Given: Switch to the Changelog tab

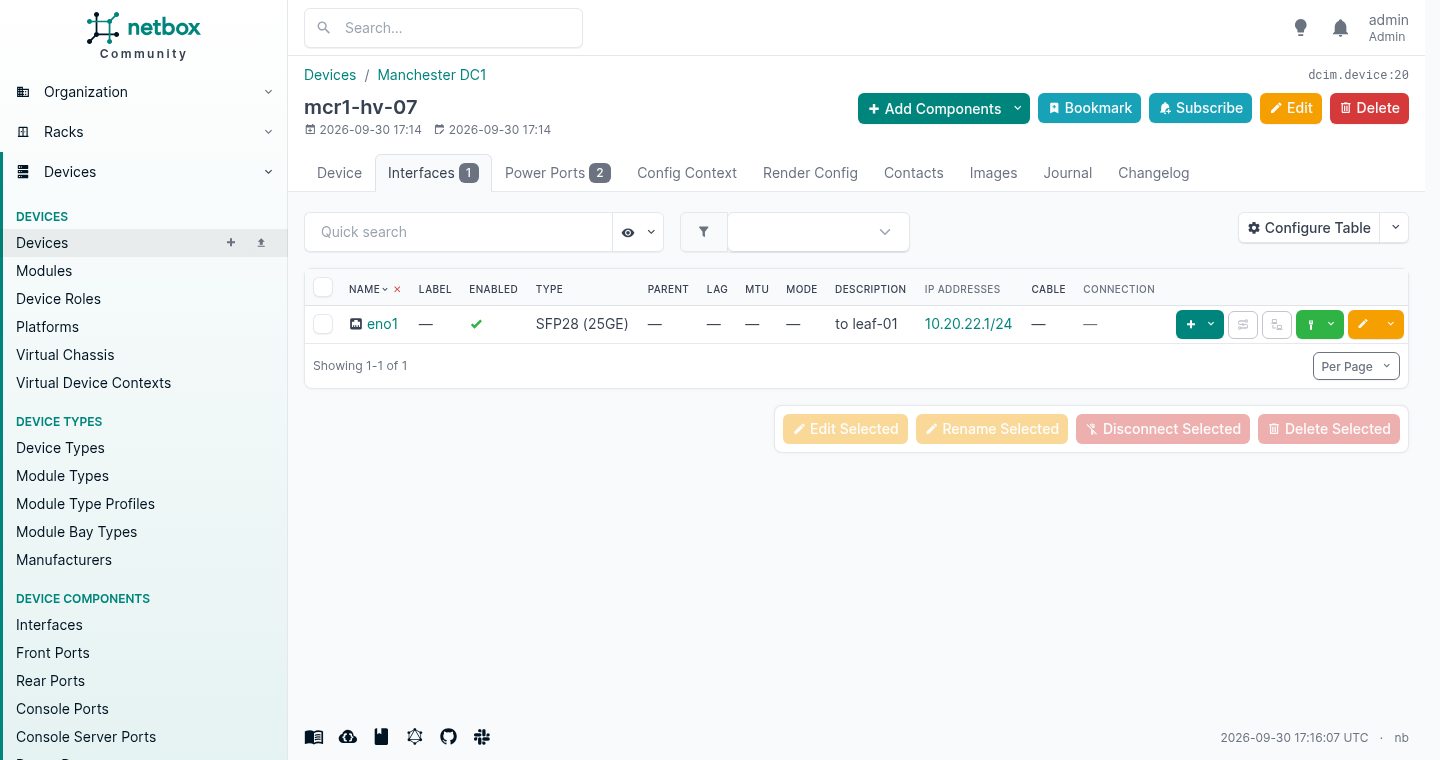Looking at the screenshot, I should tap(1154, 173).
